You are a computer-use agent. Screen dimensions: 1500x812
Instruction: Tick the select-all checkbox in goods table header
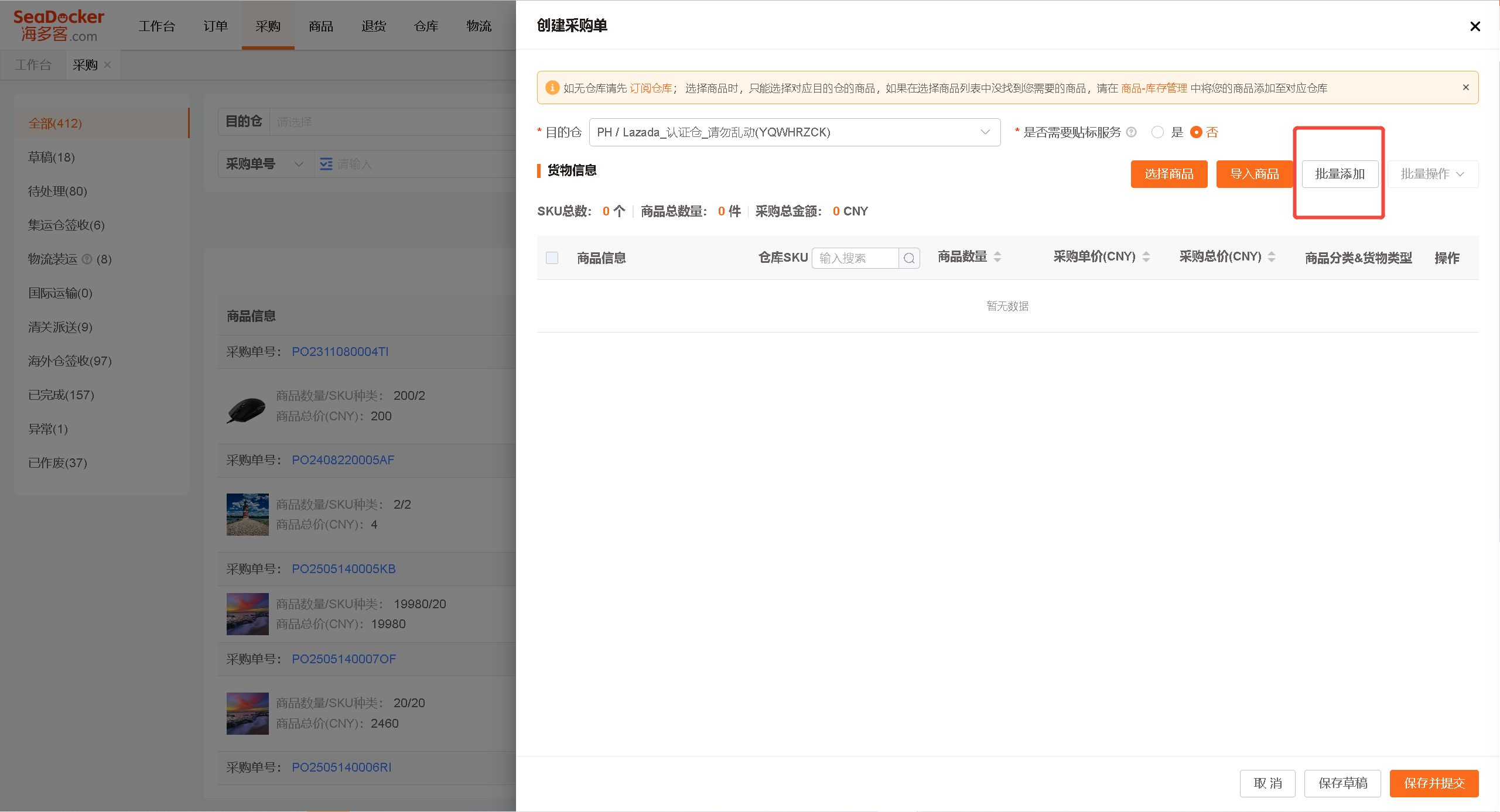click(x=552, y=258)
